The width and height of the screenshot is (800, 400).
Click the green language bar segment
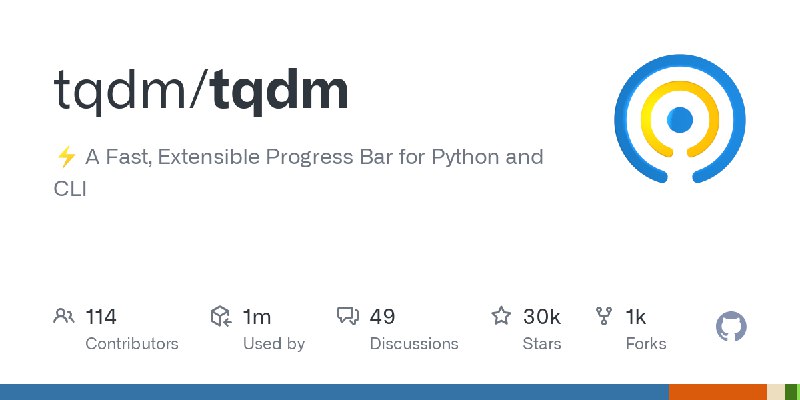point(791,392)
